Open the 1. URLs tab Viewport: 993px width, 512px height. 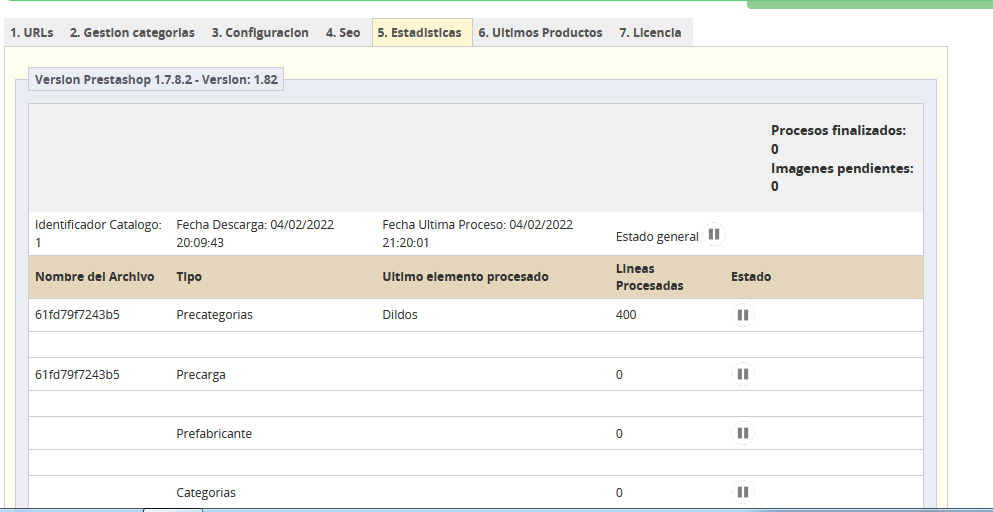[31, 33]
